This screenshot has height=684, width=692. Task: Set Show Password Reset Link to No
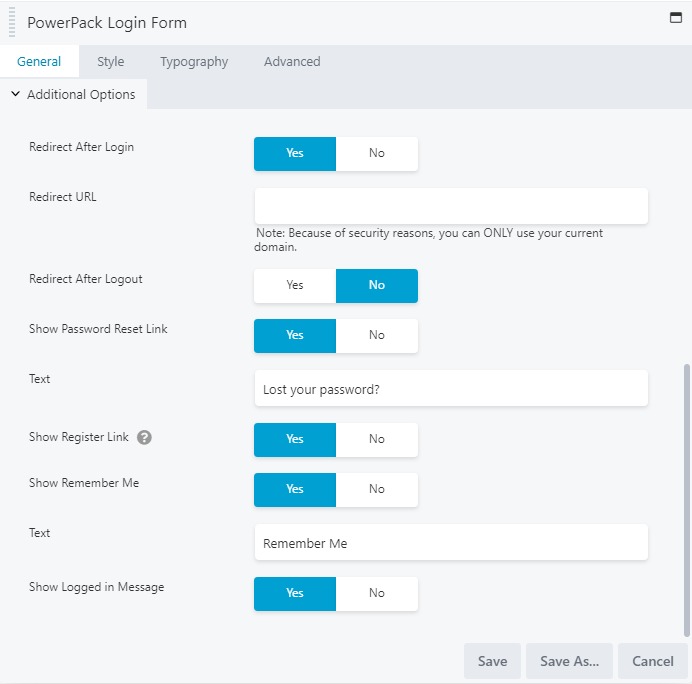click(377, 335)
